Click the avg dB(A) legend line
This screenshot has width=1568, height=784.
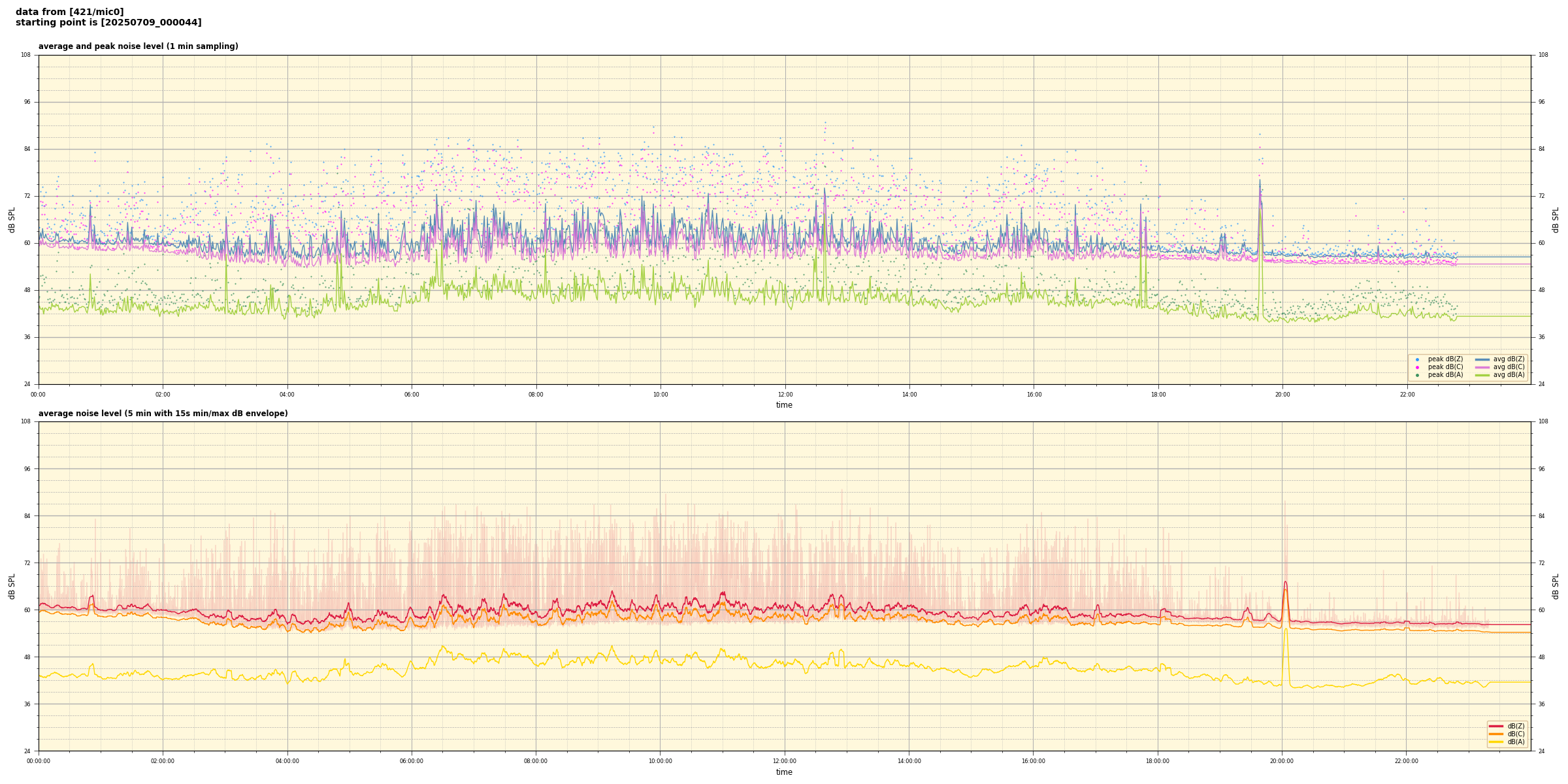pos(1482,375)
